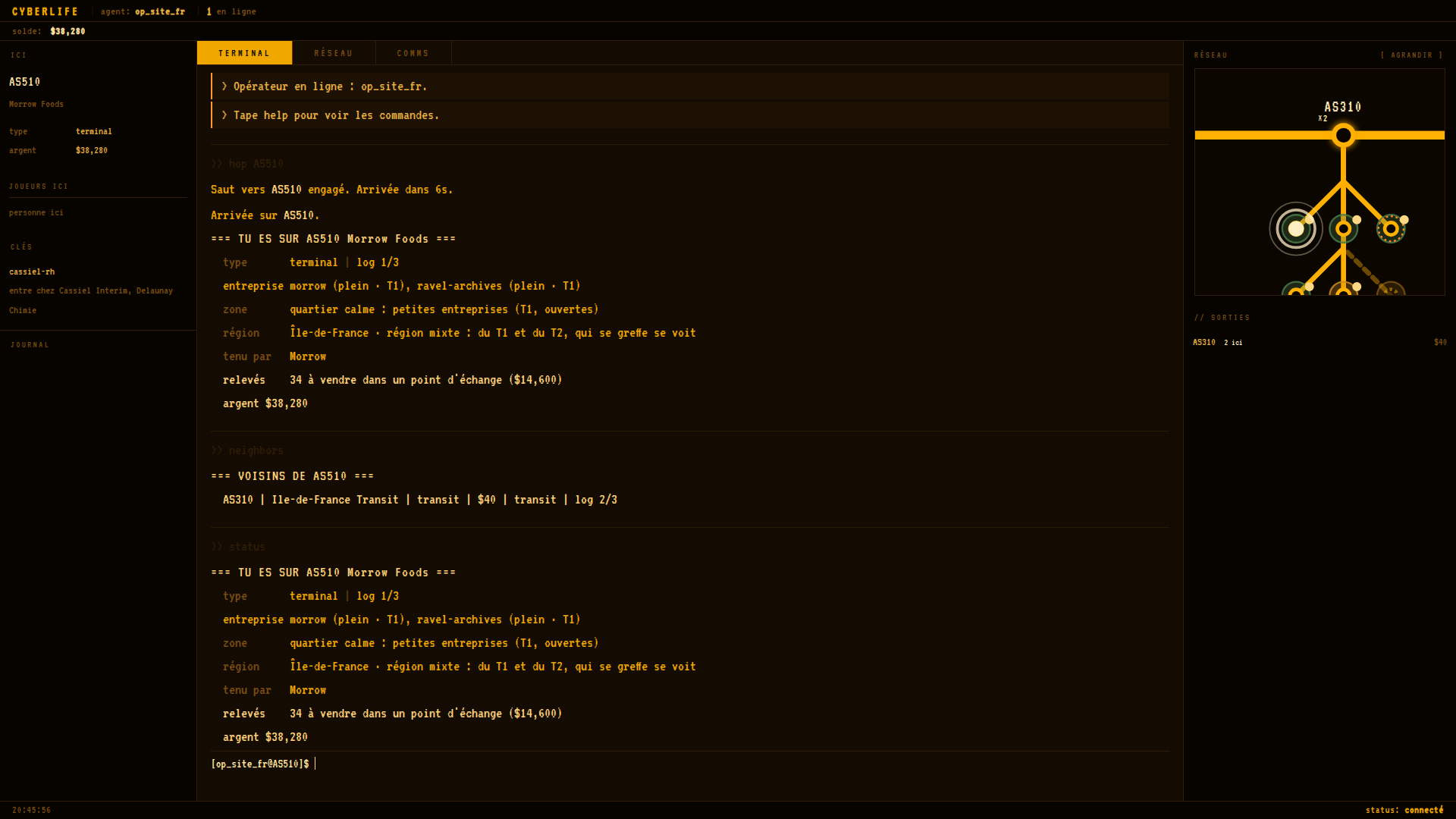Click the type 'terminal' value in left panel
1456x819 pixels.
pos(93,131)
